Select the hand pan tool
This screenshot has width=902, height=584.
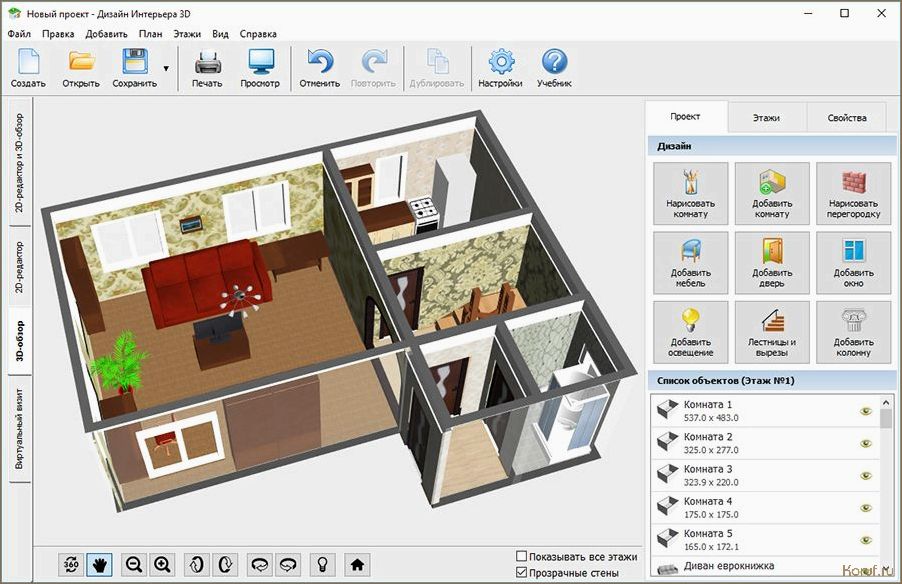[100, 564]
